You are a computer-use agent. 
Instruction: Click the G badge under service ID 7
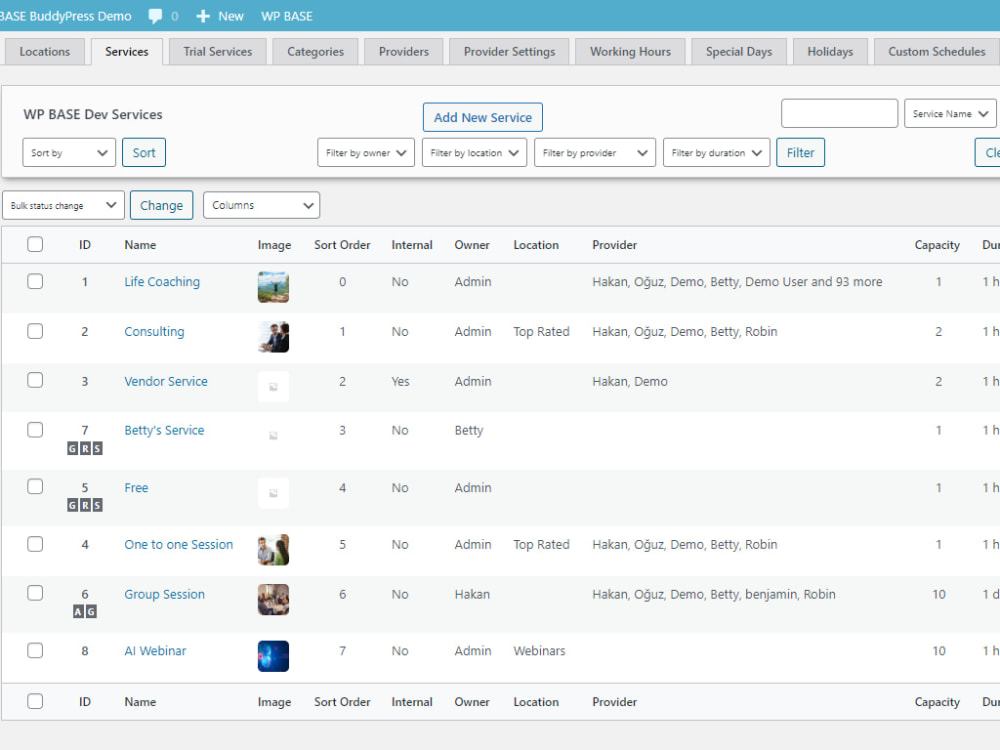73,448
